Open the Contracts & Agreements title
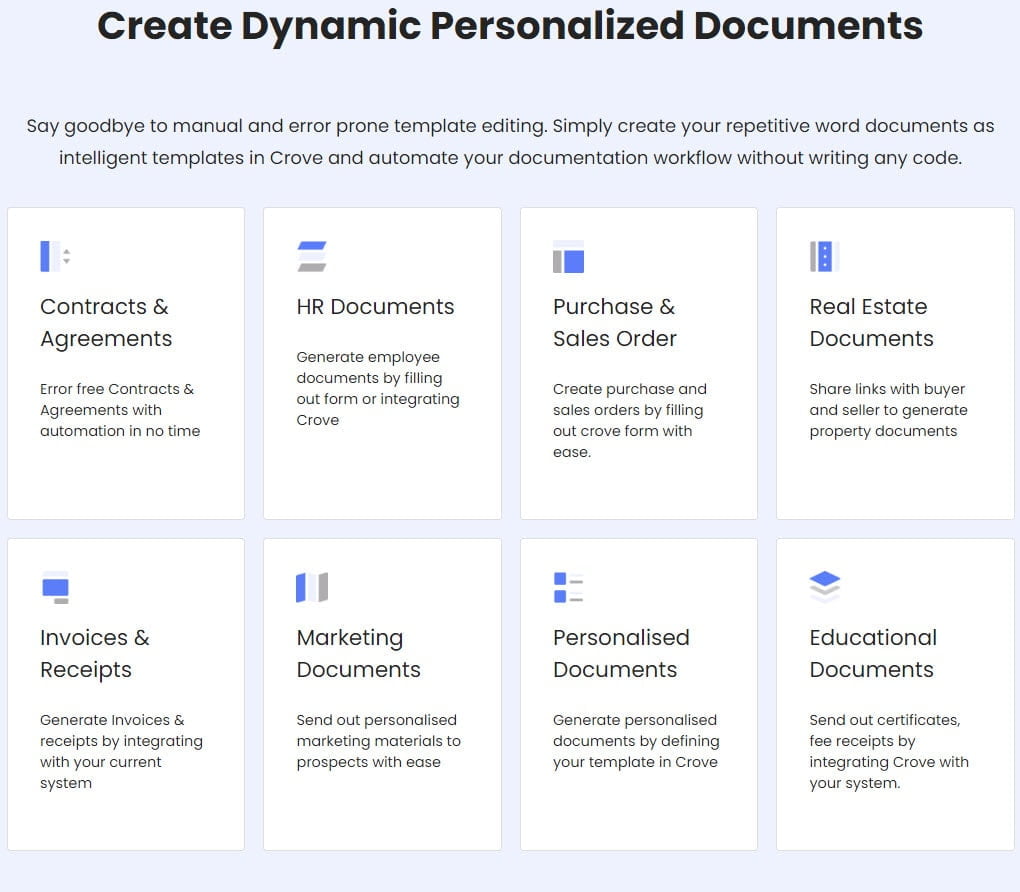 tap(105, 322)
